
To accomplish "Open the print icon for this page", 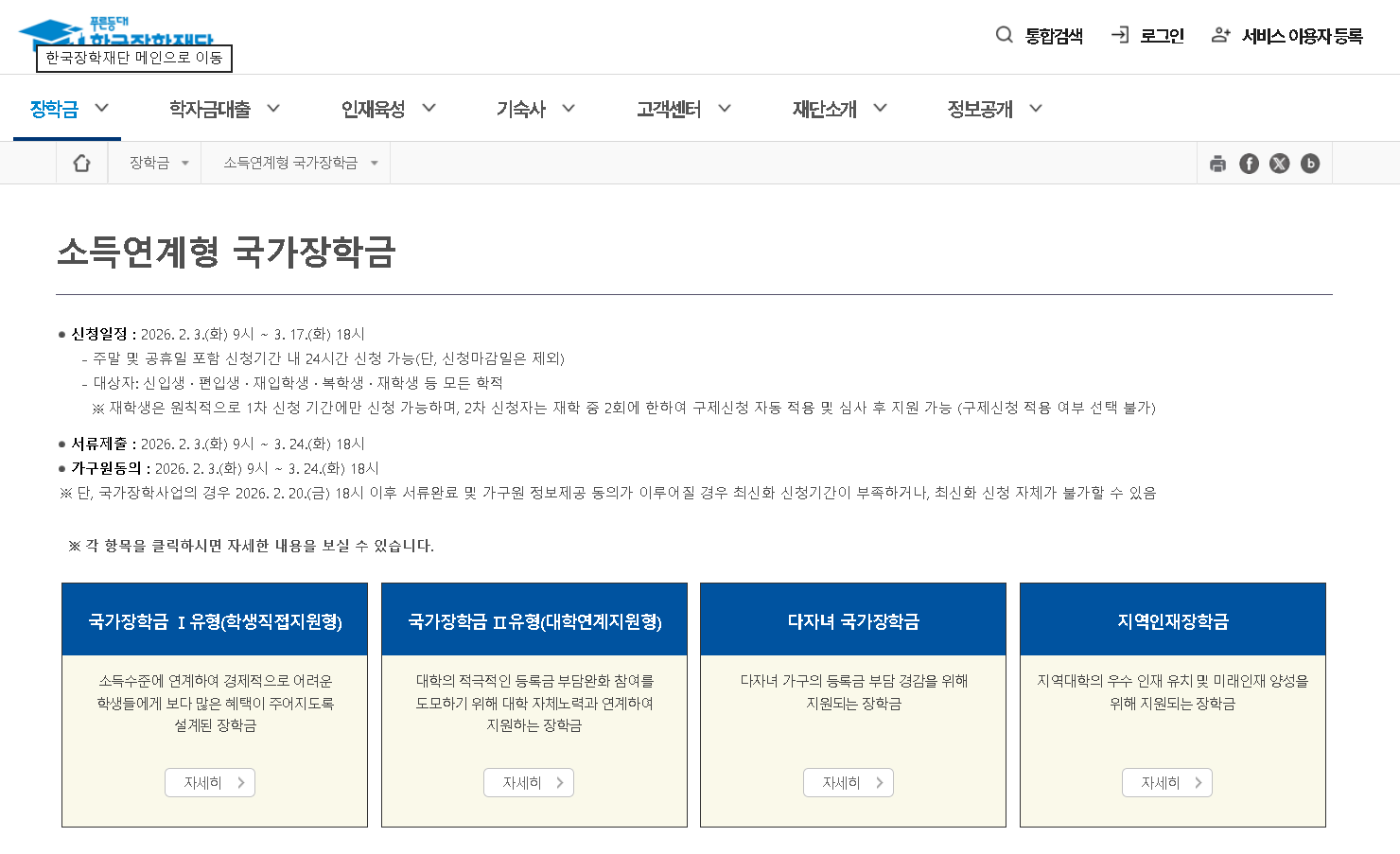I will (x=1217, y=163).
